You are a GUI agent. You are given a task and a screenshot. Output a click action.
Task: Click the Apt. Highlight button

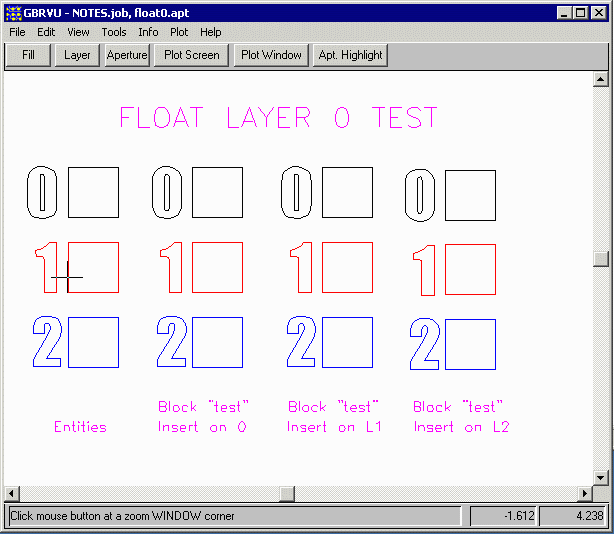[x=350, y=55]
